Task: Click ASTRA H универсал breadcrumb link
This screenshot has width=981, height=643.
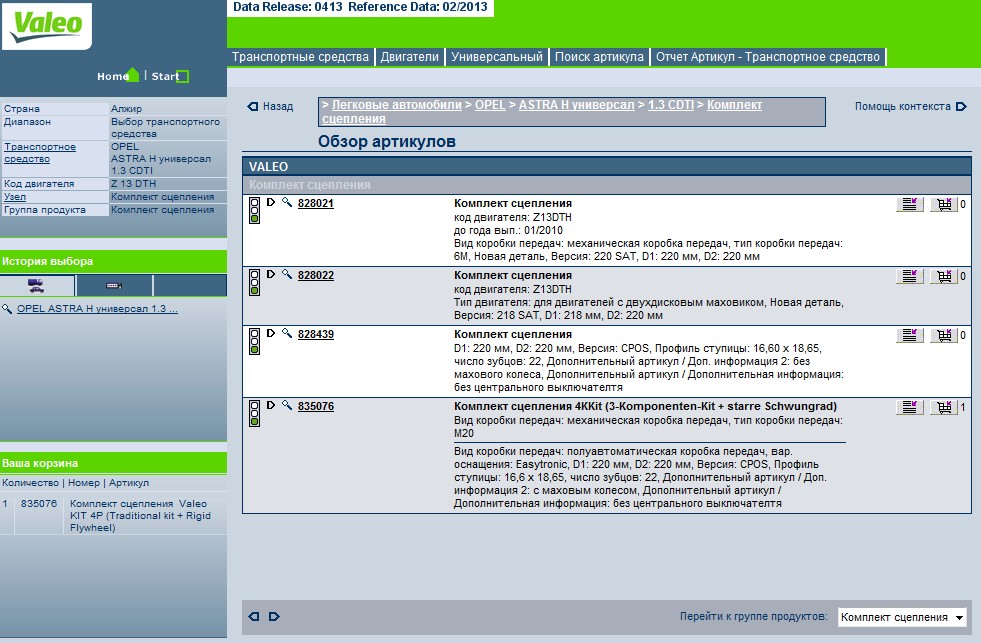Action: pyautogui.click(x=576, y=105)
